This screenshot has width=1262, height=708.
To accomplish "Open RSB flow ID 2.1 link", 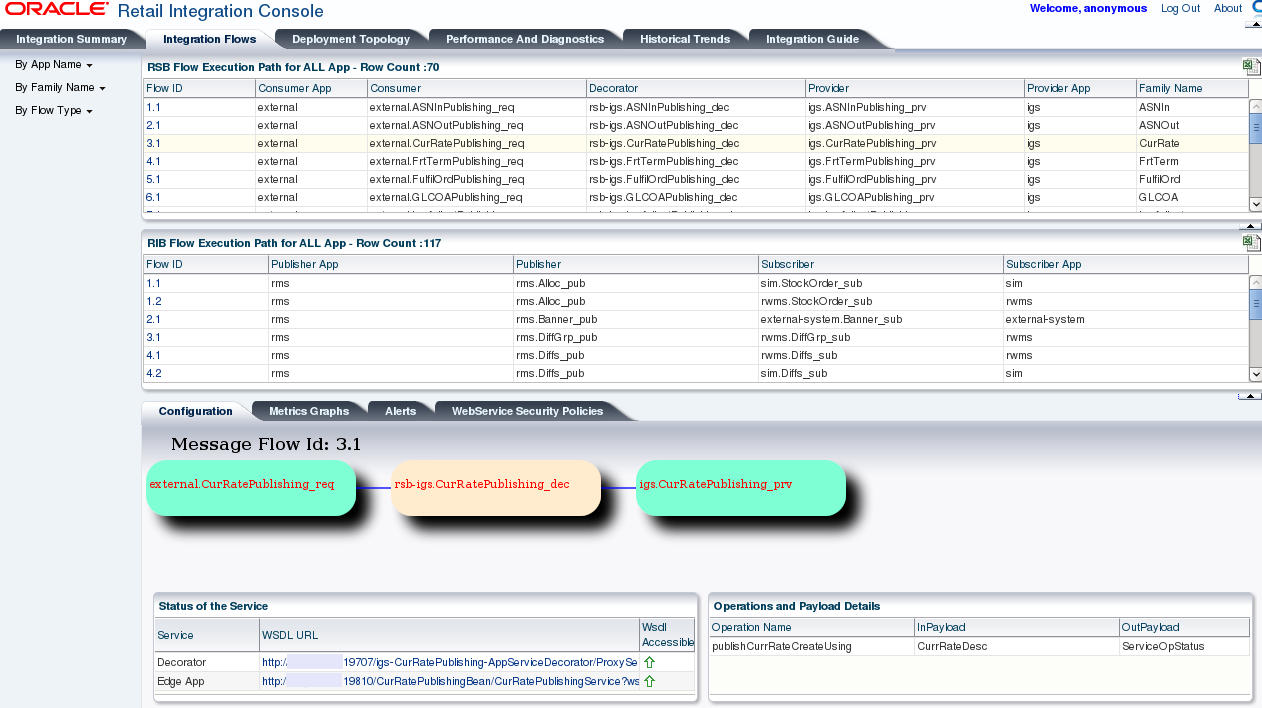I will tap(153, 125).
